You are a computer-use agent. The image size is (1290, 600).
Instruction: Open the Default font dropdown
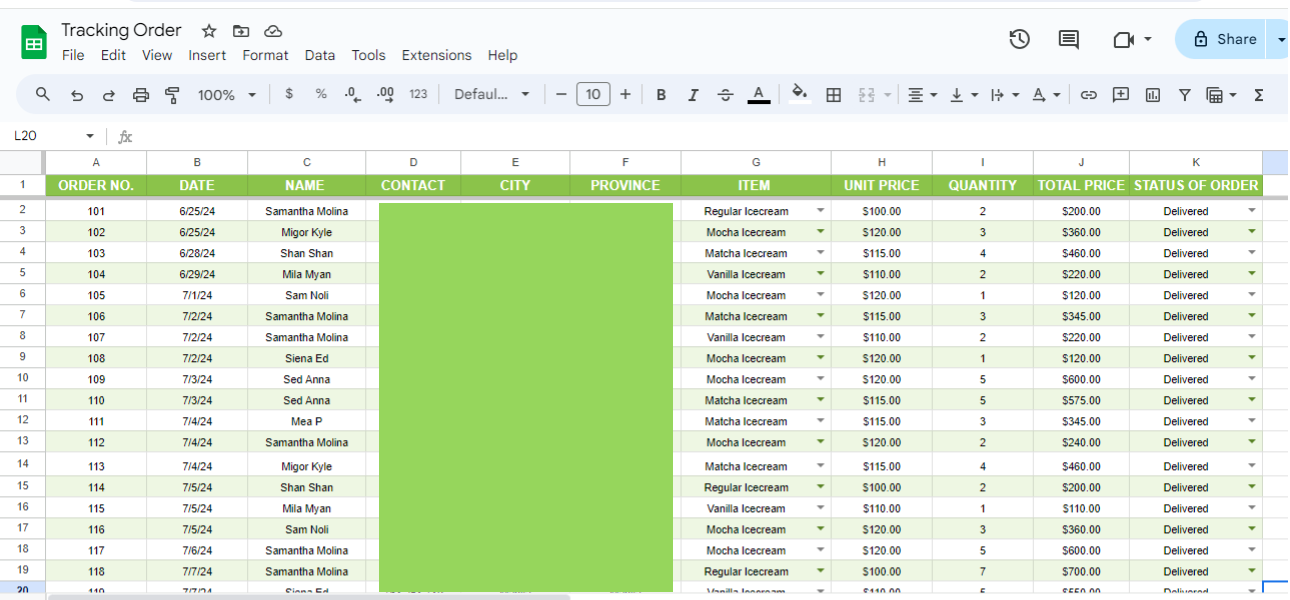[493, 94]
